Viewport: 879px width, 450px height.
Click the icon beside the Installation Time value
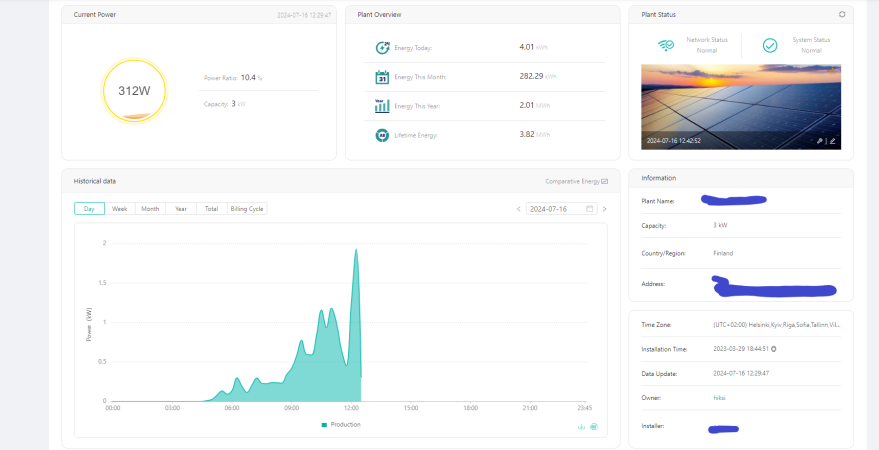coord(774,349)
